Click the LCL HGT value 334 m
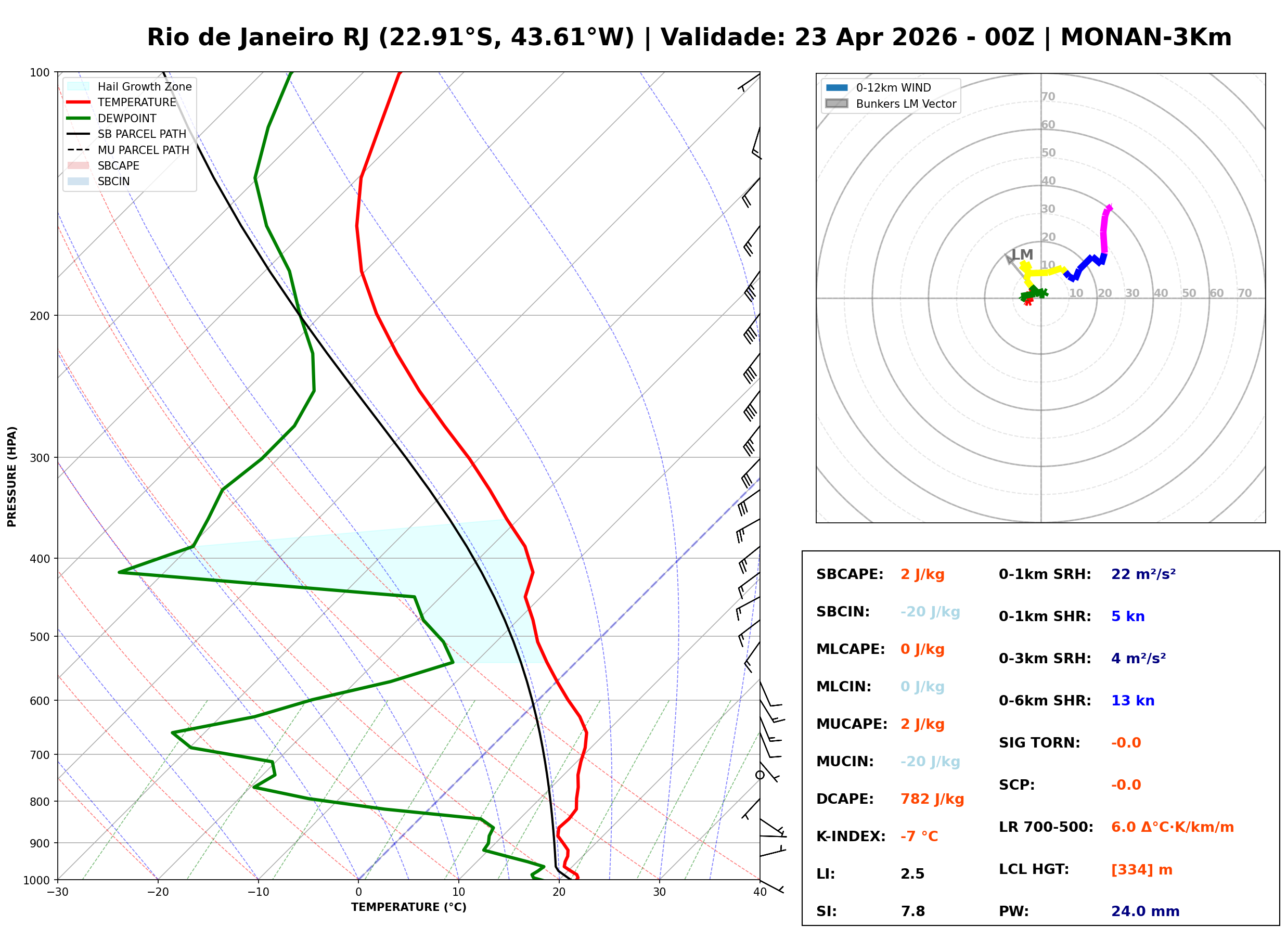Viewport: 1287px width, 952px height. tap(1142, 870)
